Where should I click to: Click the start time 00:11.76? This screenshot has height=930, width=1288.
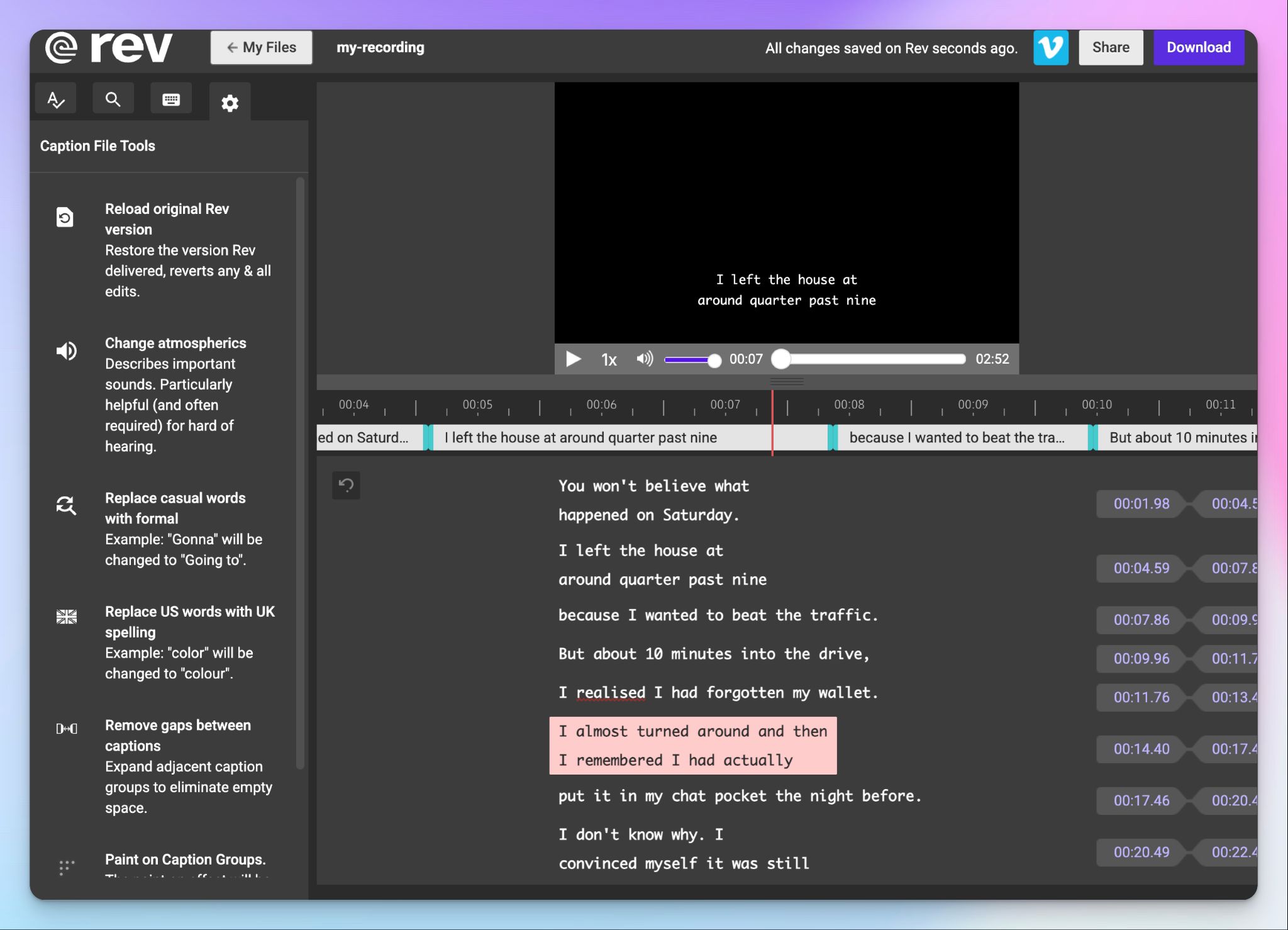pos(1141,697)
